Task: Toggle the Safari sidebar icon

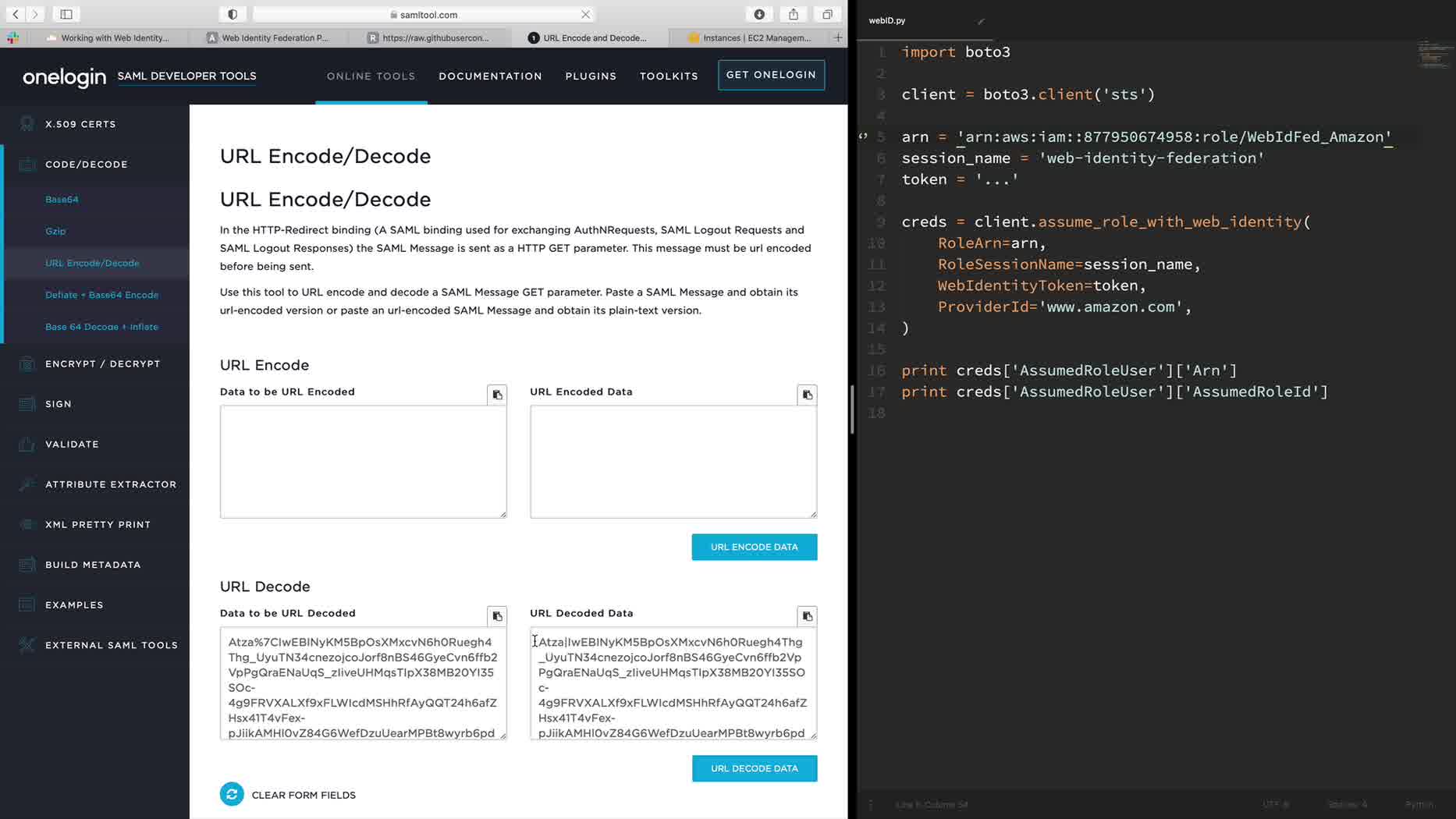Action: (66, 14)
